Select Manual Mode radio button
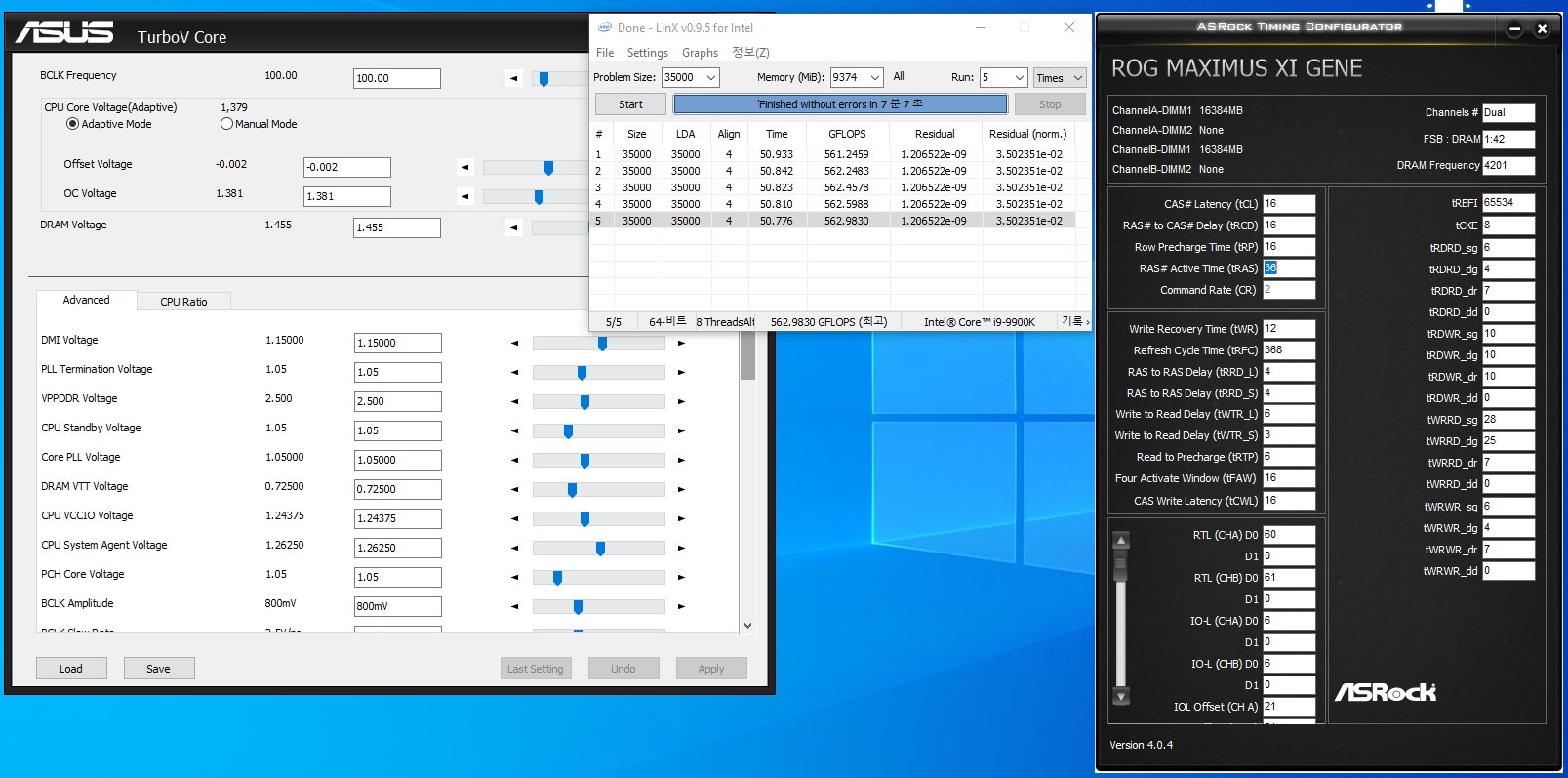1568x778 pixels. (226, 125)
